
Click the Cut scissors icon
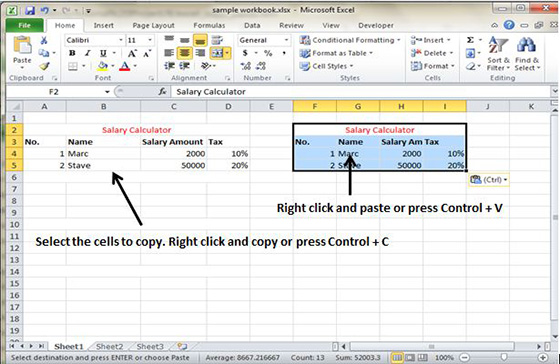click(x=44, y=40)
